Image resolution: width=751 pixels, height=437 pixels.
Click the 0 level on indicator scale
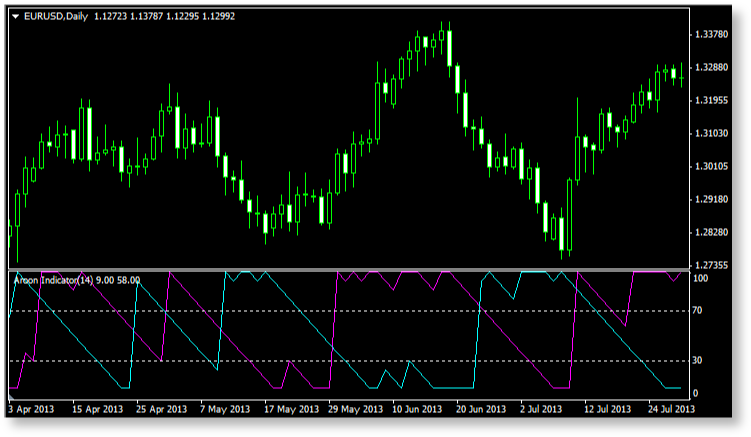pyautogui.click(x=696, y=393)
